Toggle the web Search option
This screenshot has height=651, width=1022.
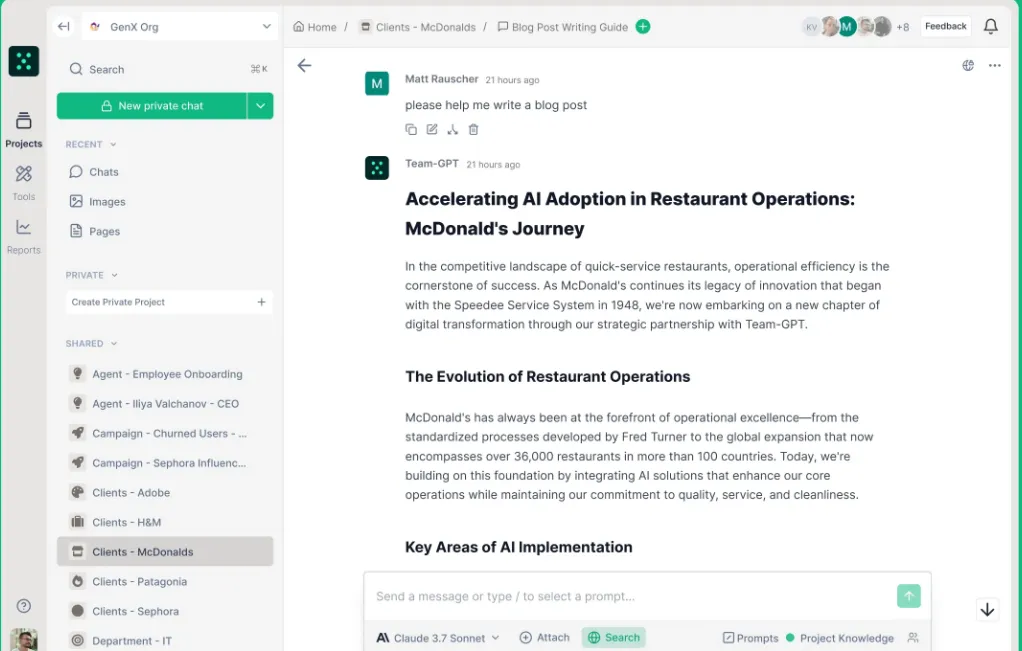point(613,637)
